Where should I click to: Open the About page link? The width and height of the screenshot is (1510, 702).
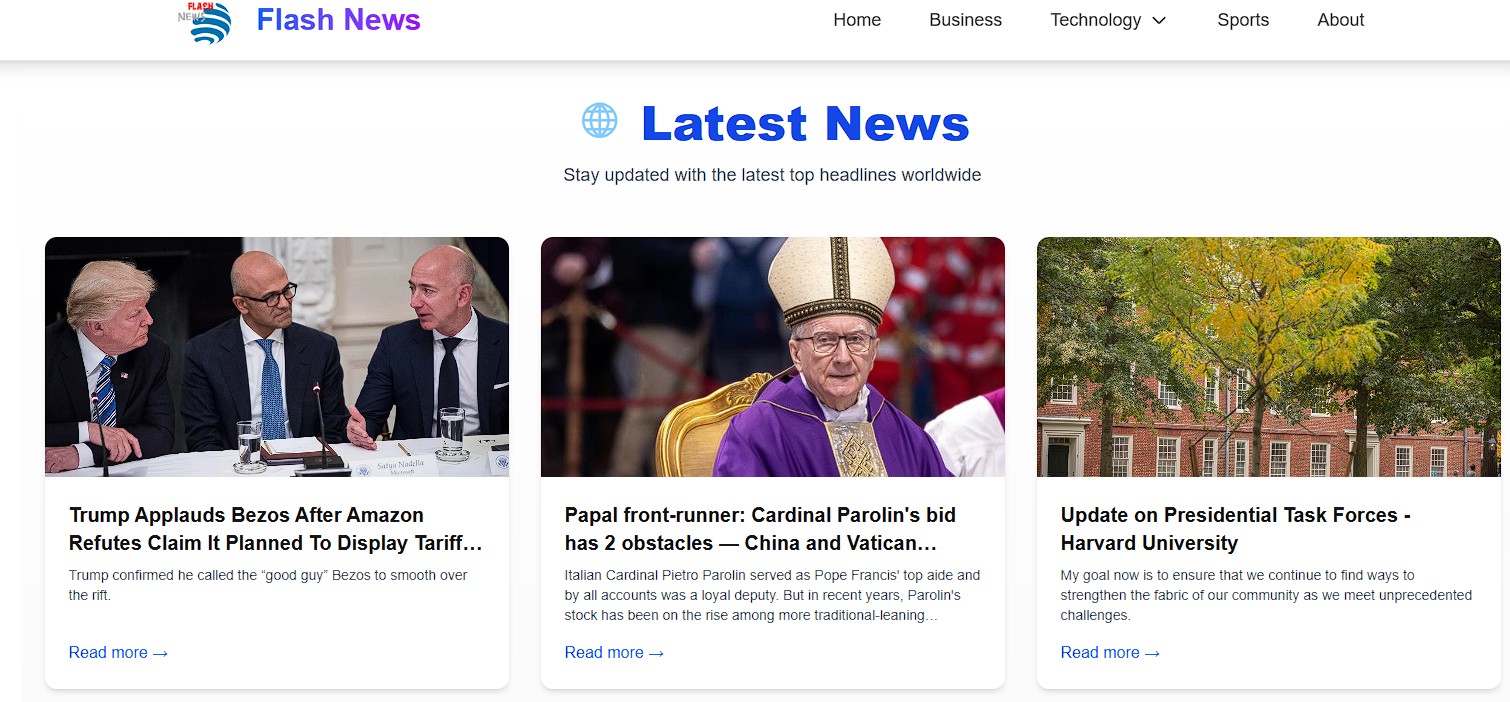point(1340,20)
